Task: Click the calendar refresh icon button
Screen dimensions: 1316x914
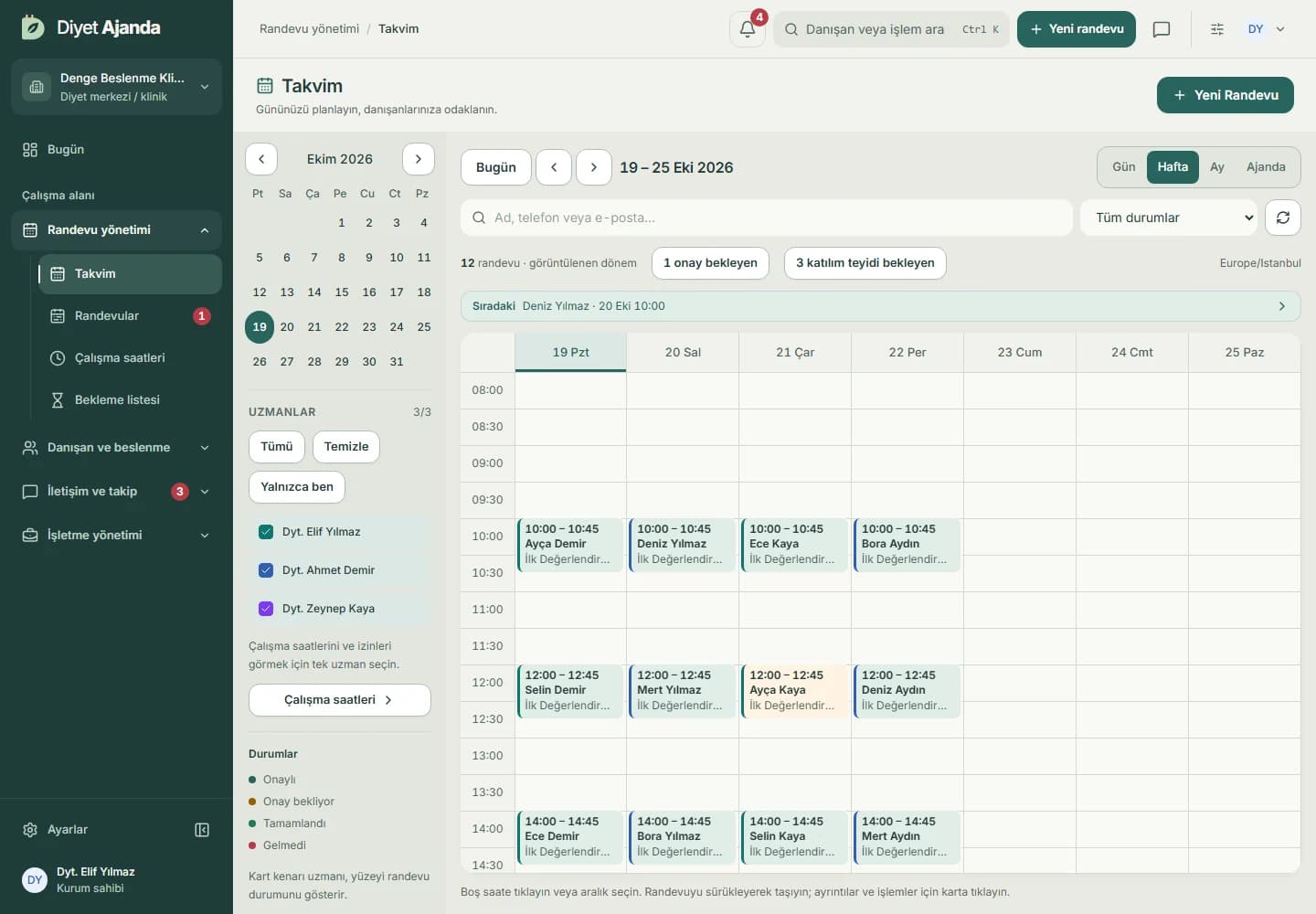Action: (1283, 218)
